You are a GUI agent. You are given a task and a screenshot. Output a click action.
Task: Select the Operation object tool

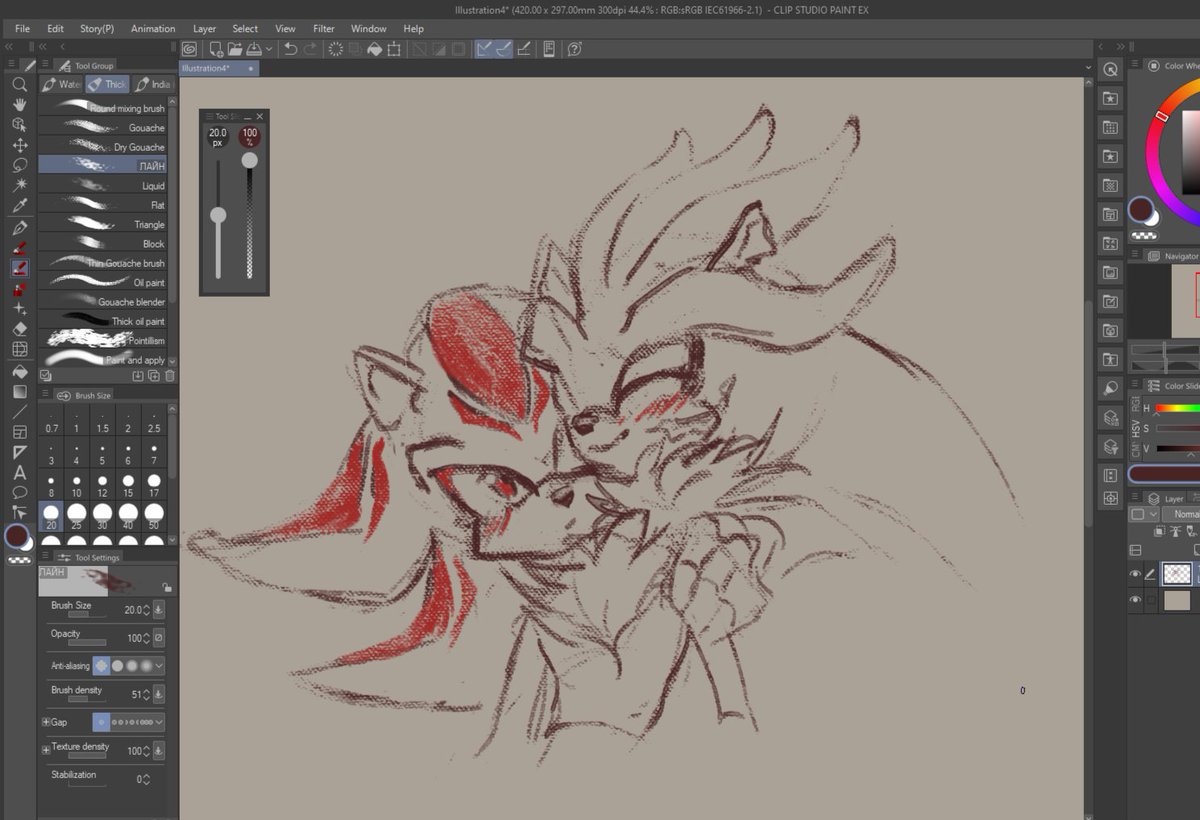coord(19,124)
